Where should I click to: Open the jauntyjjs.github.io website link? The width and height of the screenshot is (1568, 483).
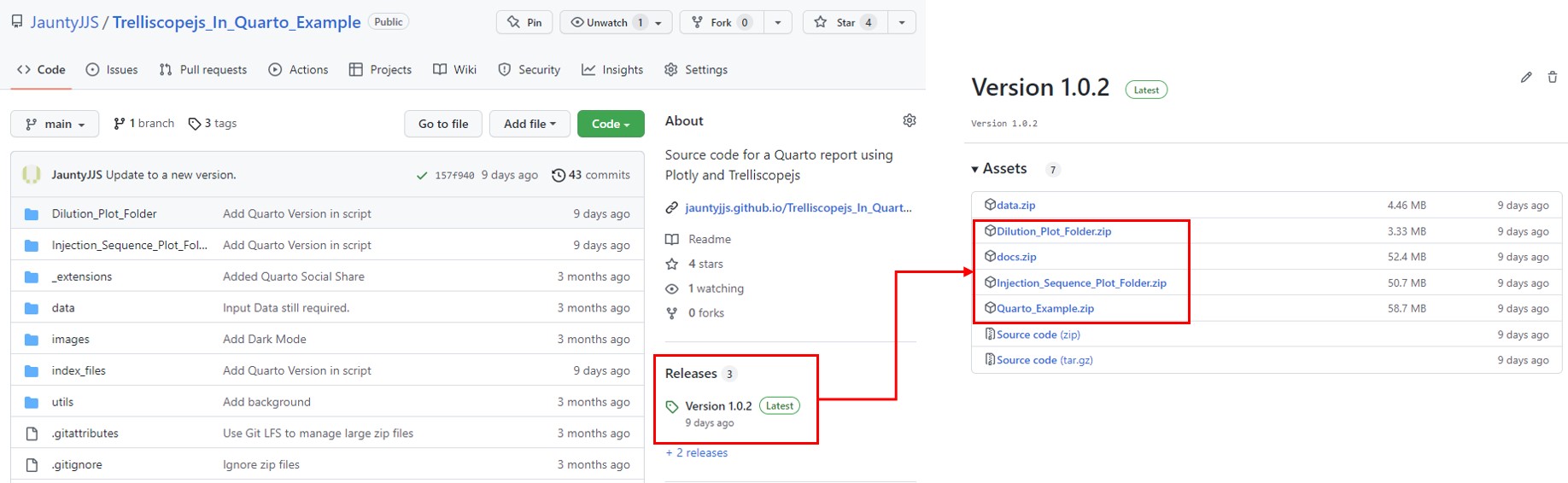(798, 207)
